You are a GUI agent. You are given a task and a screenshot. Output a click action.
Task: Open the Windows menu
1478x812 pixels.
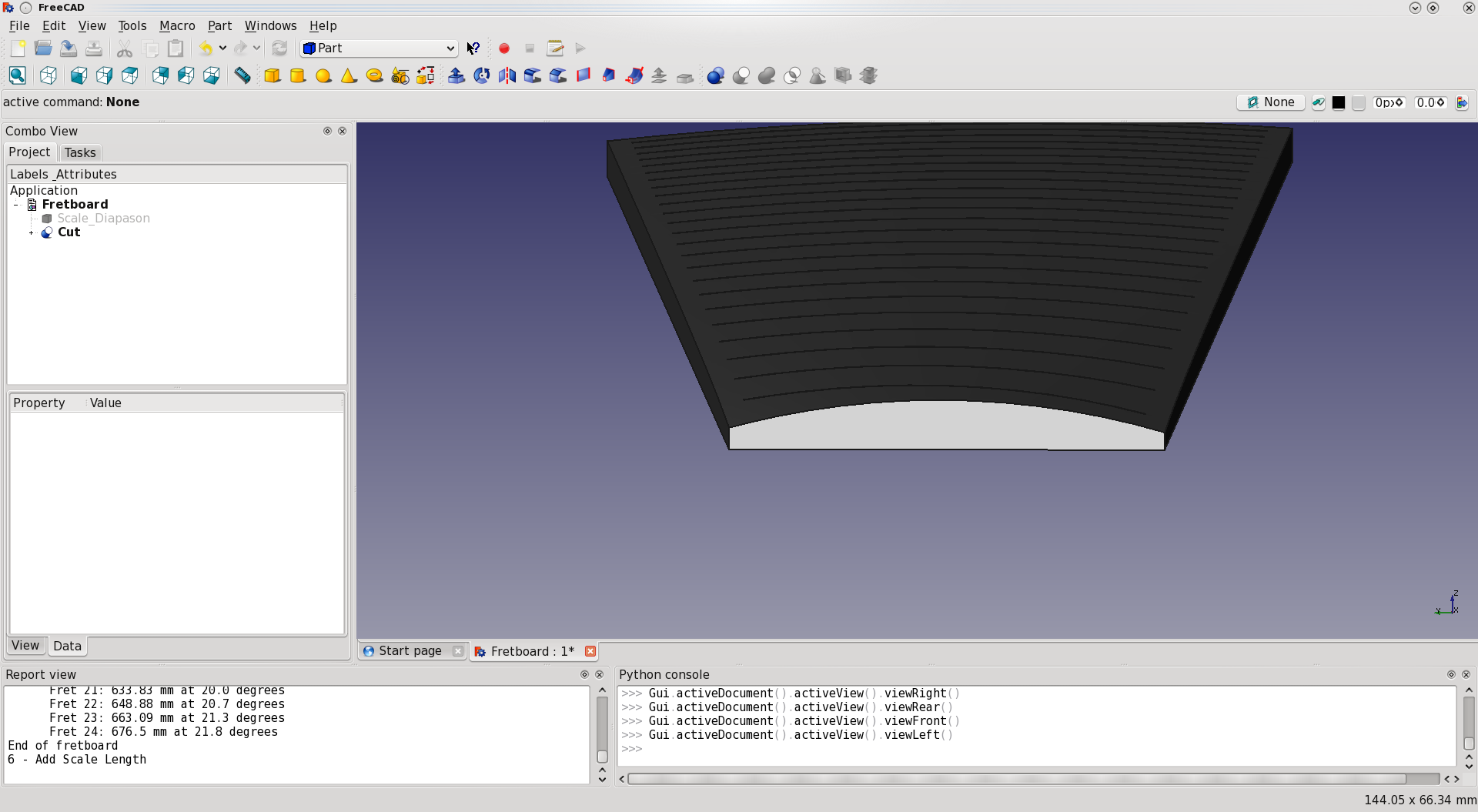click(x=270, y=25)
